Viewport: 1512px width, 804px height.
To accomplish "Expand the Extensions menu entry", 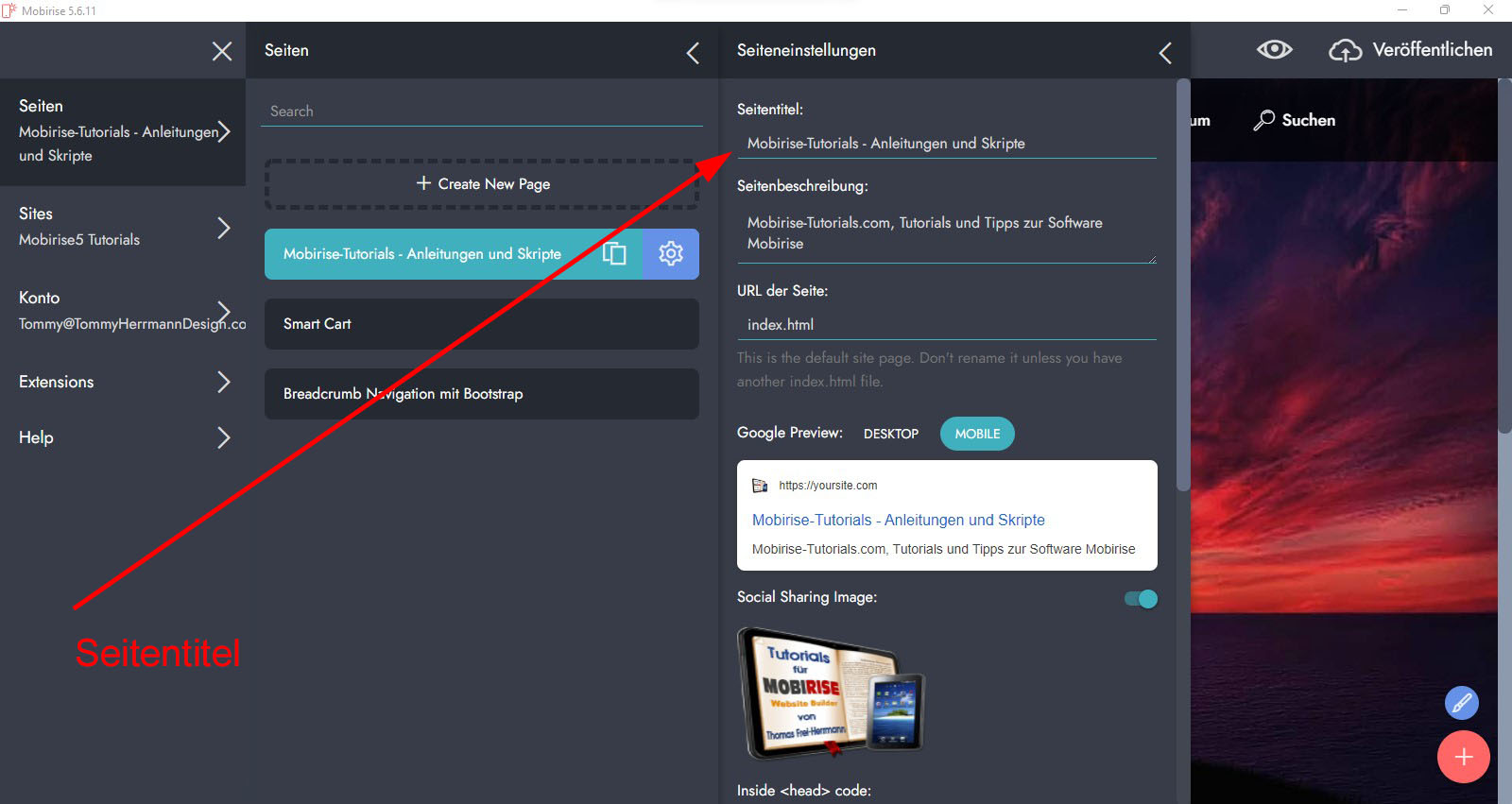I will click(x=223, y=382).
